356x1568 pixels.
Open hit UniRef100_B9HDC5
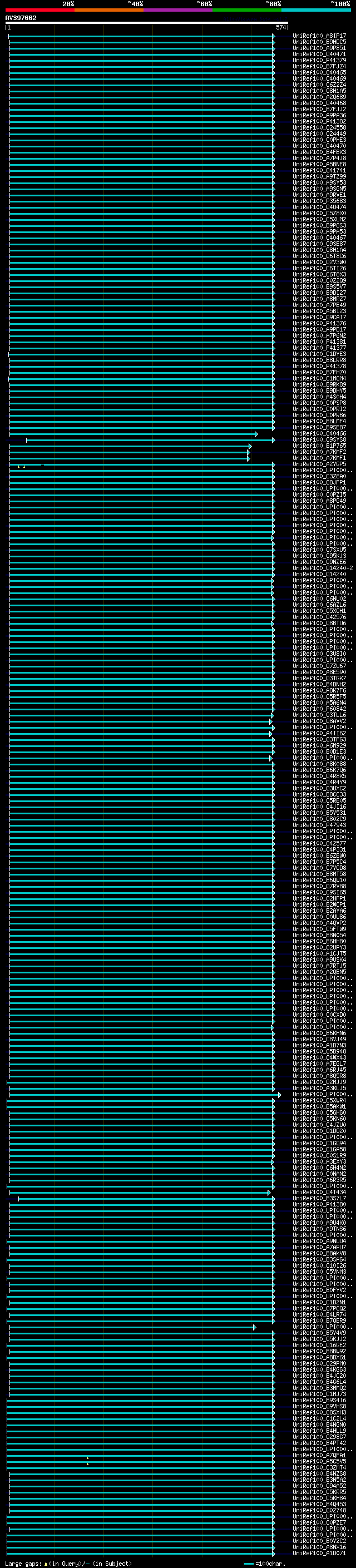(319, 42)
